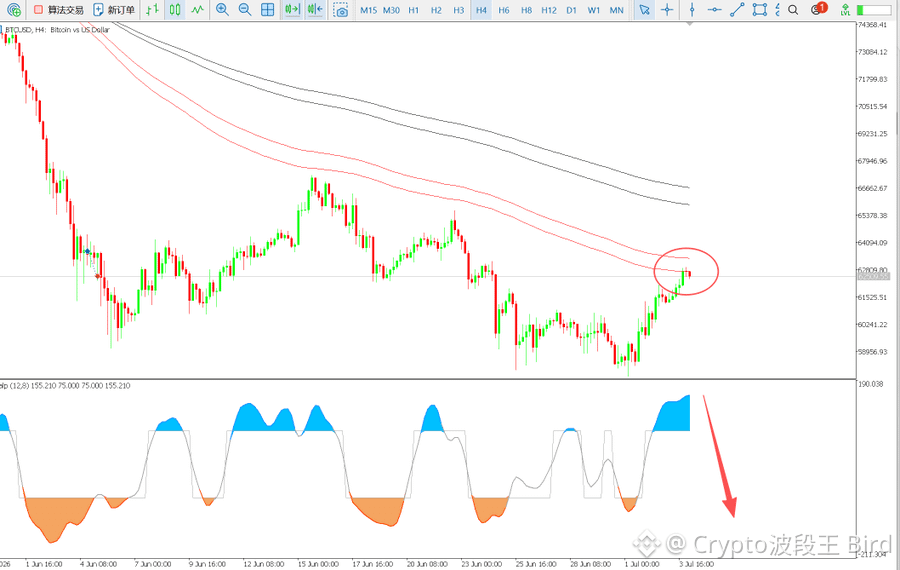Click the green LVL signal icon
Viewport: 900px width, 570px height.
point(845,10)
